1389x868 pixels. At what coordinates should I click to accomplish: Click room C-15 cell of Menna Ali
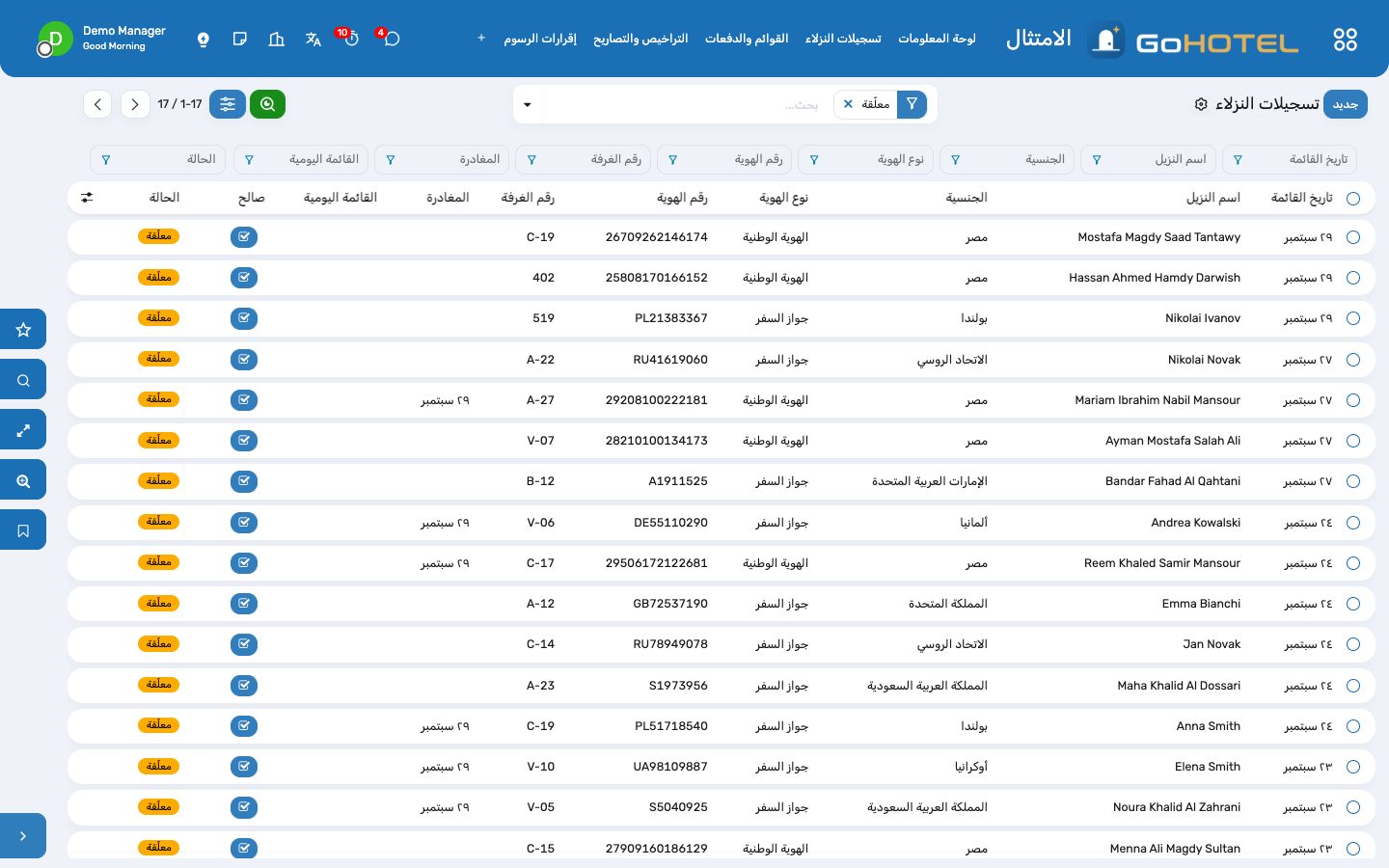(x=540, y=849)
